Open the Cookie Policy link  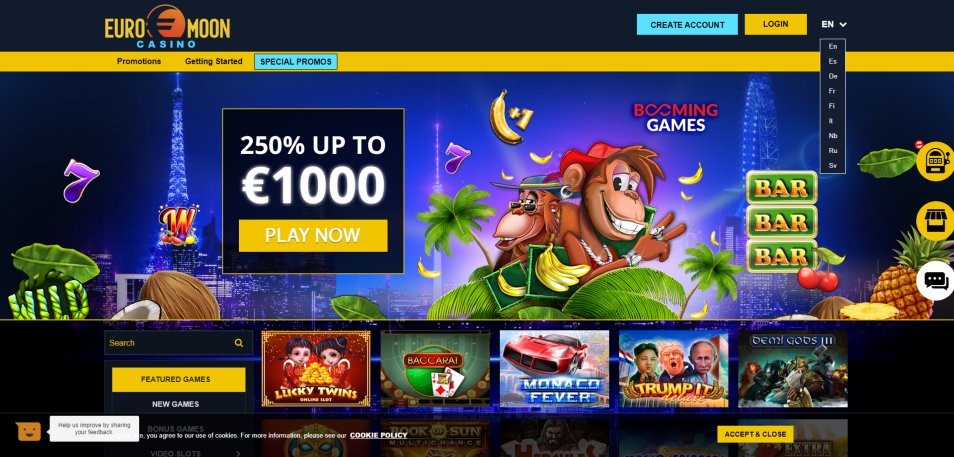coord(378,436)
